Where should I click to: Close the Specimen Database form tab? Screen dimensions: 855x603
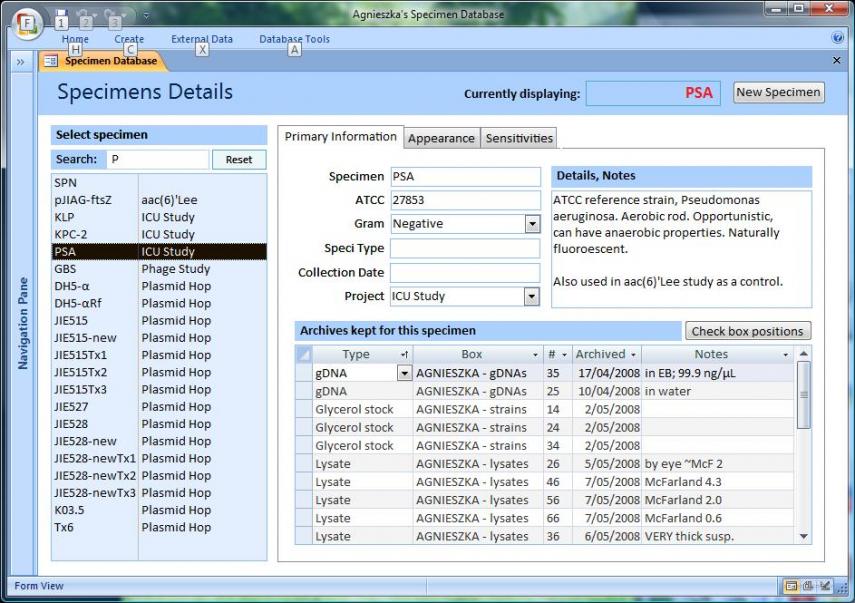pyautogui.click(x=837, y=61)
